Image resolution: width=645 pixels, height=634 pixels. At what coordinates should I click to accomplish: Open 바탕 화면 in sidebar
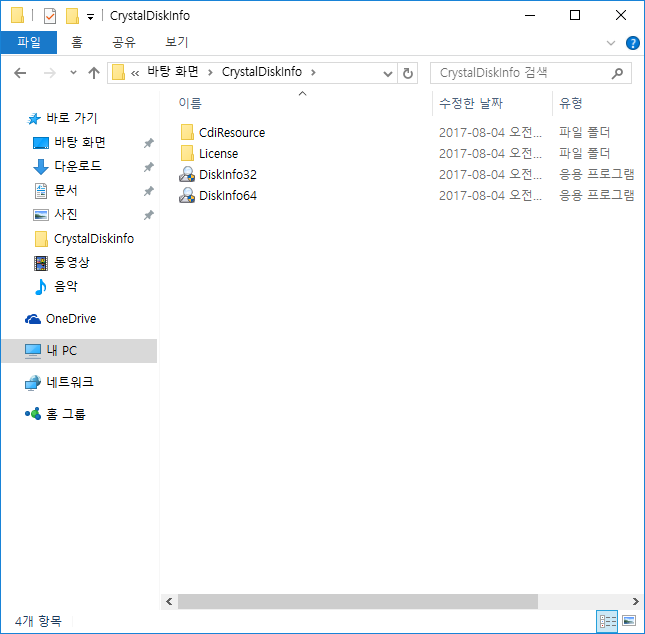pyautogui.click(x=80, y=142)
